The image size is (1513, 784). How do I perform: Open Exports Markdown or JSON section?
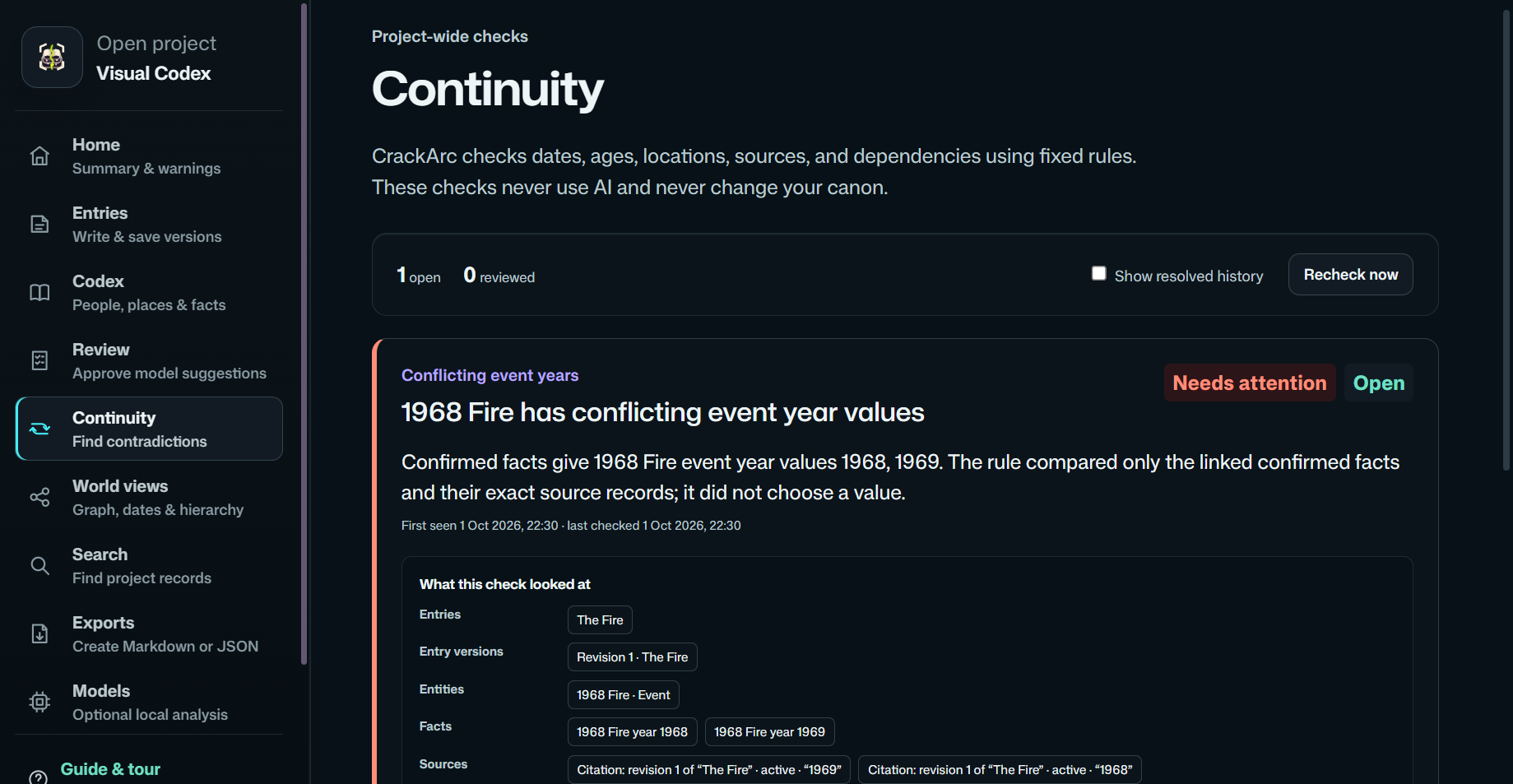[149, 634]
